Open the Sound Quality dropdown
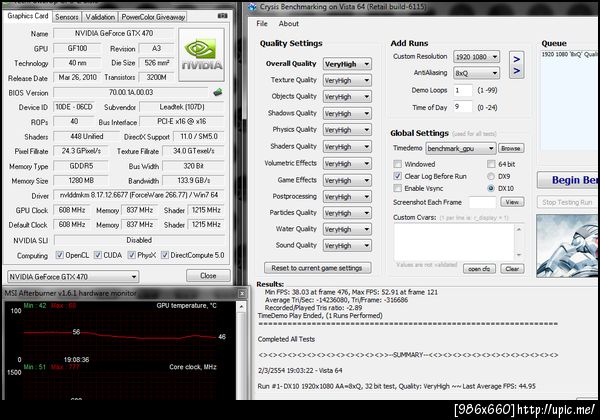 point(347,246)
